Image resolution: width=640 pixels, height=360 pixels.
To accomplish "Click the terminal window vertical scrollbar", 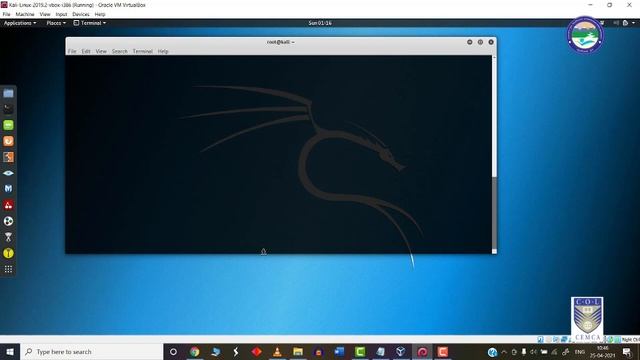I will pos(494,154).
